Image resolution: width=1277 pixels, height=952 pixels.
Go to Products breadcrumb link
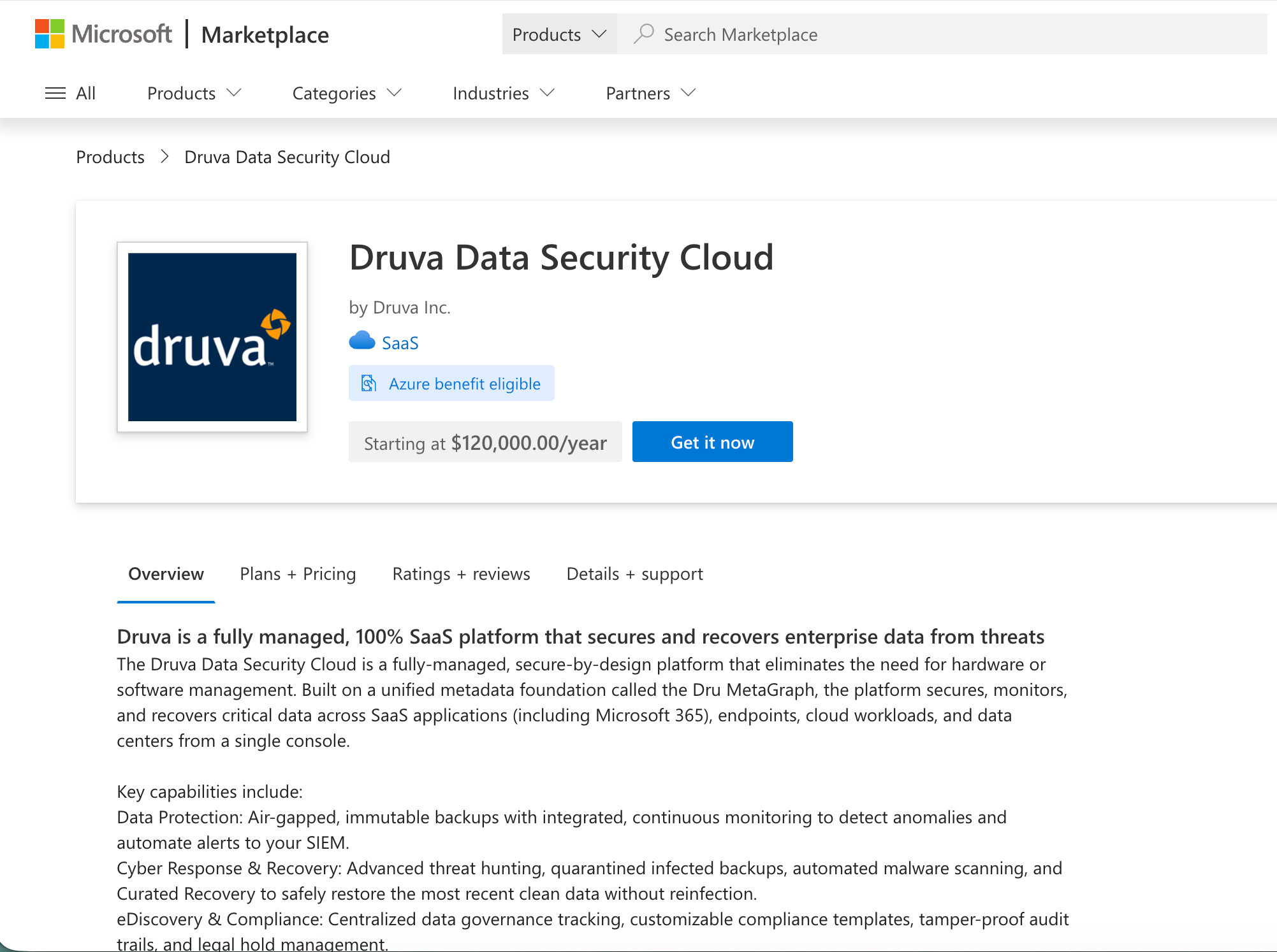coord(110,157)
